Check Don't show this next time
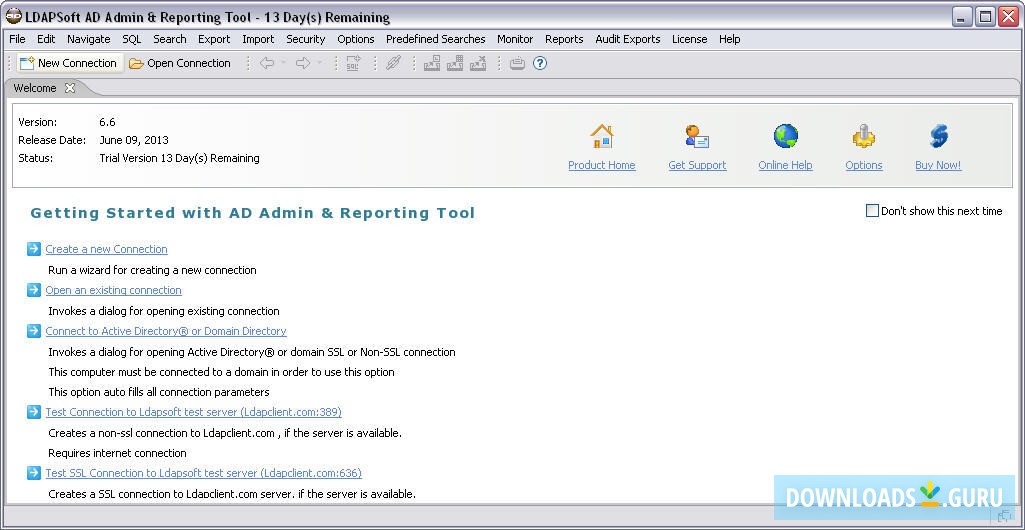Screen dimensions: 1025x530 point(872,210)
